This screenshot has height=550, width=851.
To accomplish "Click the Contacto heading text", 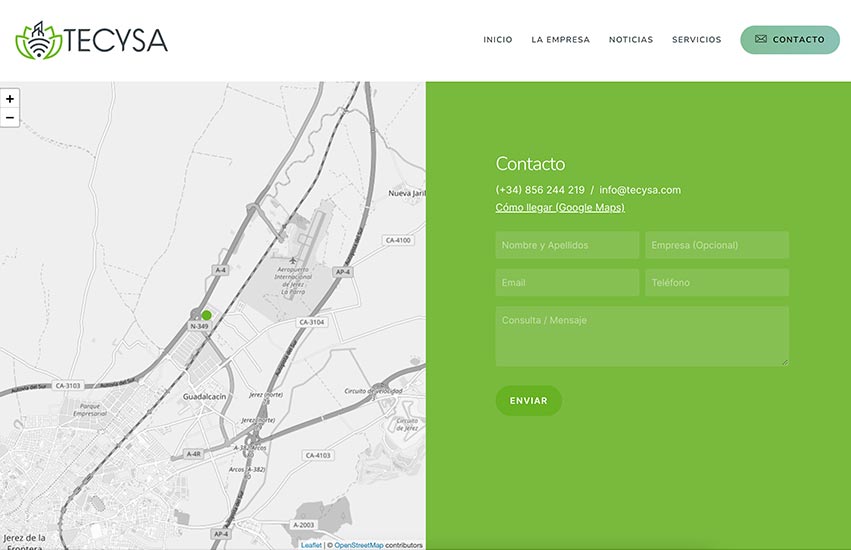I will (x=530, y=164).
